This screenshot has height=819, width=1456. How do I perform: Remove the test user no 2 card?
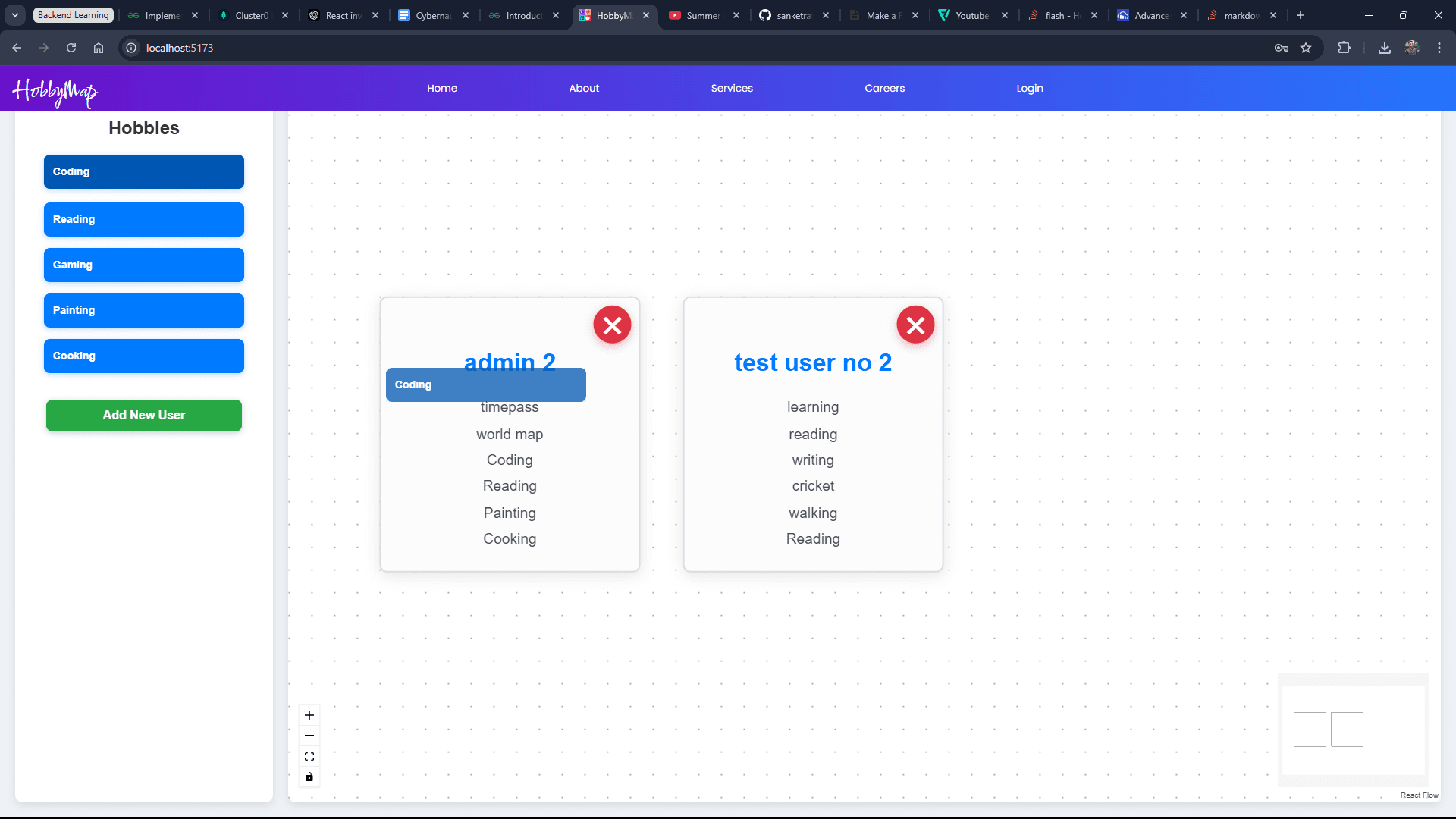(915, 325)
